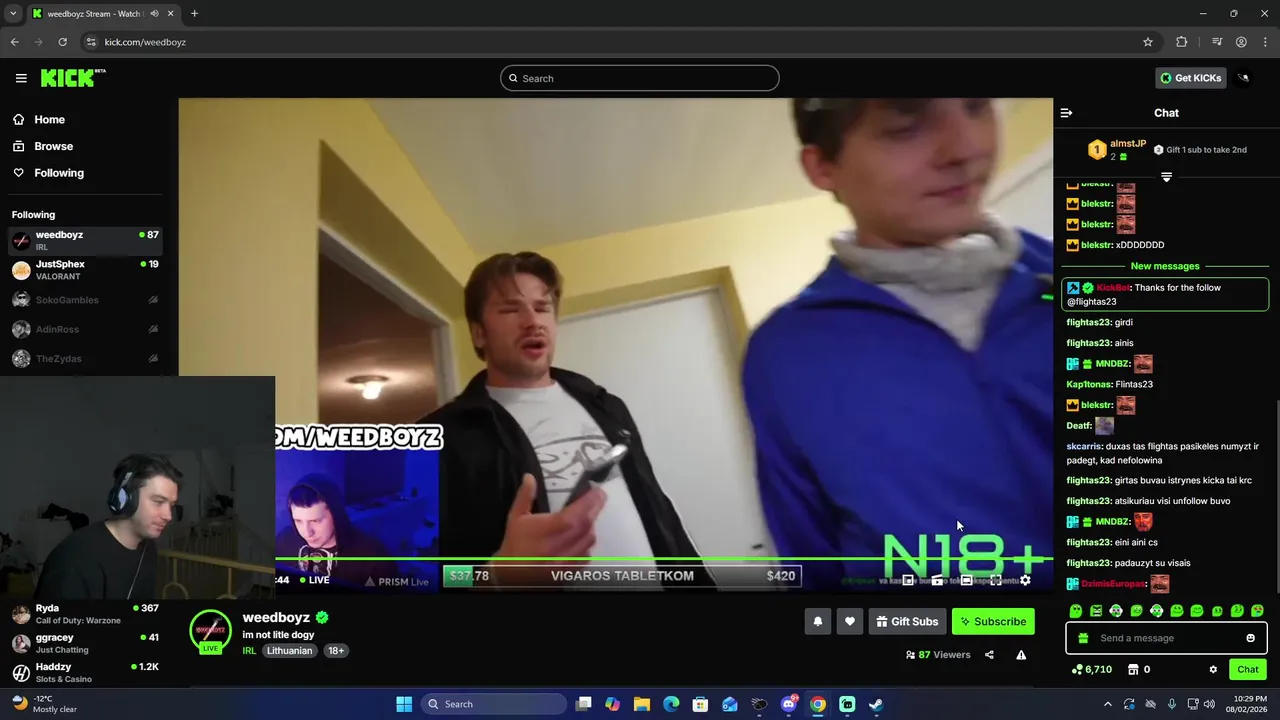
Task: Bookmark this page star icon
Action: click(x=1148, y=42)
